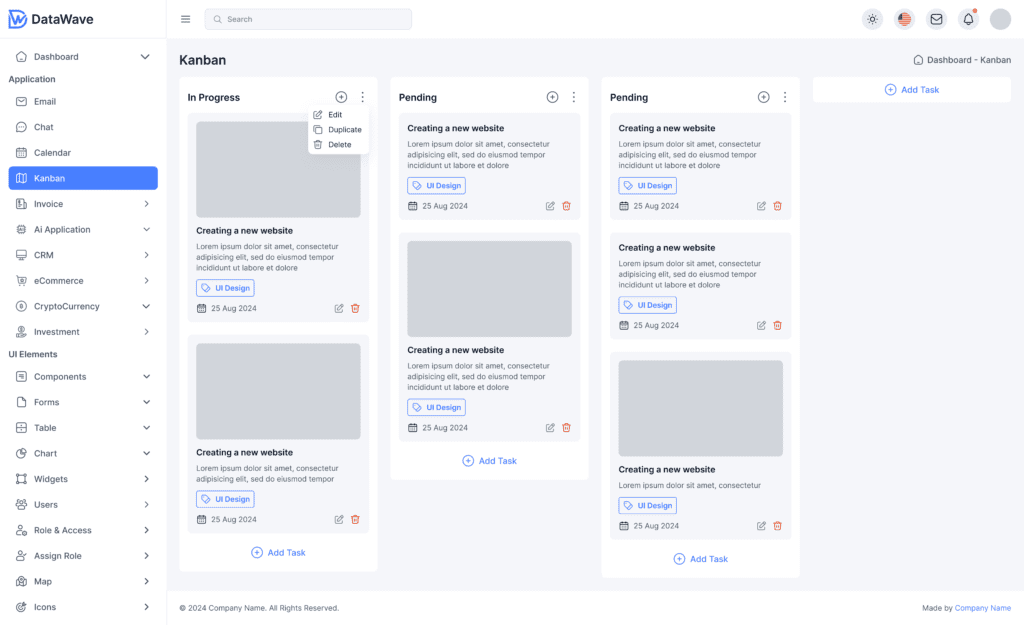Click the Company Name footer link

(x=982, y=608)
